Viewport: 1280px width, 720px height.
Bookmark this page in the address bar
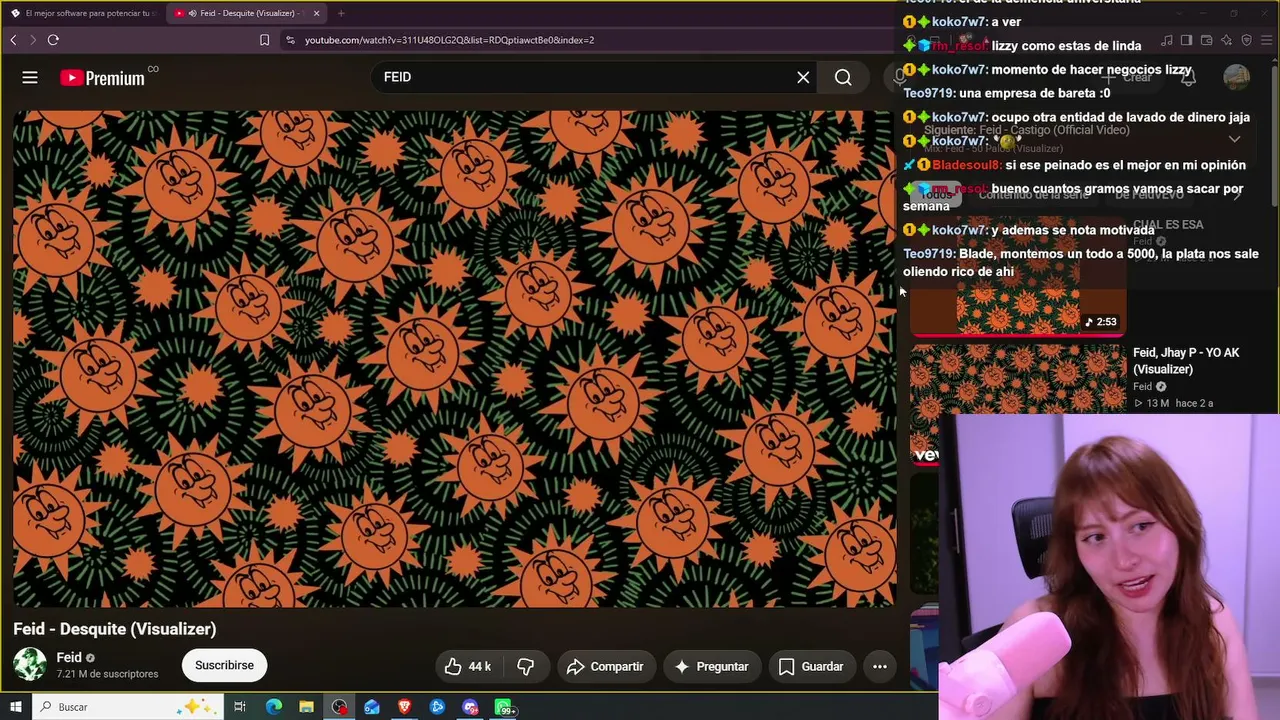tap(264, 40)
